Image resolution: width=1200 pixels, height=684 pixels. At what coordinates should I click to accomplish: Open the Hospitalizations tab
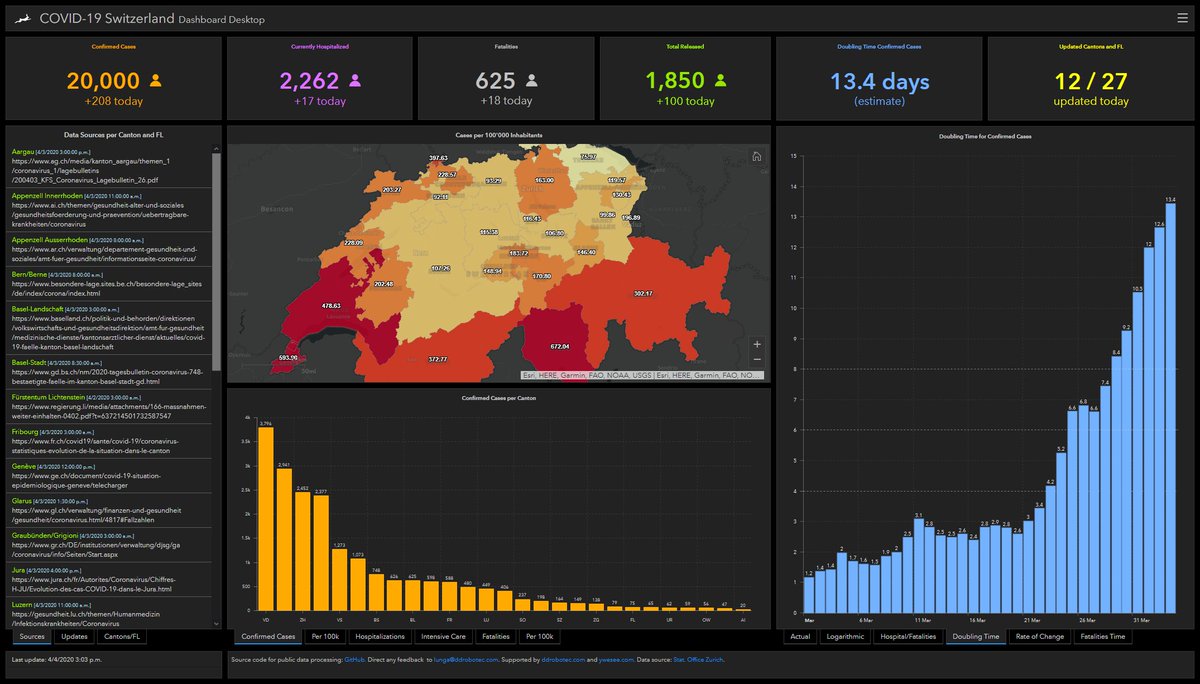point(380,636)
